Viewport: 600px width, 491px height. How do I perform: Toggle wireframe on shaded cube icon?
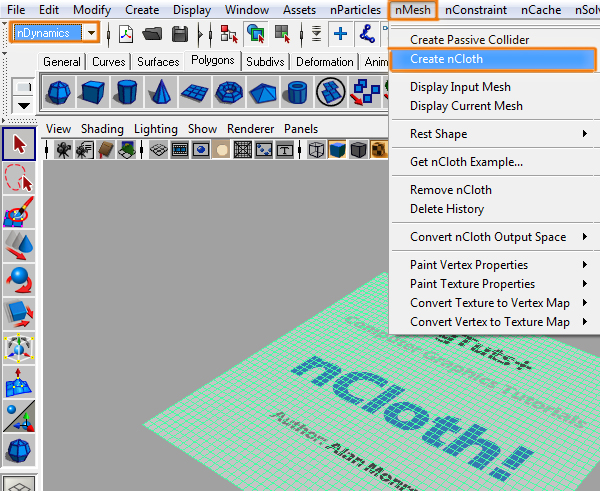(359, 150)
